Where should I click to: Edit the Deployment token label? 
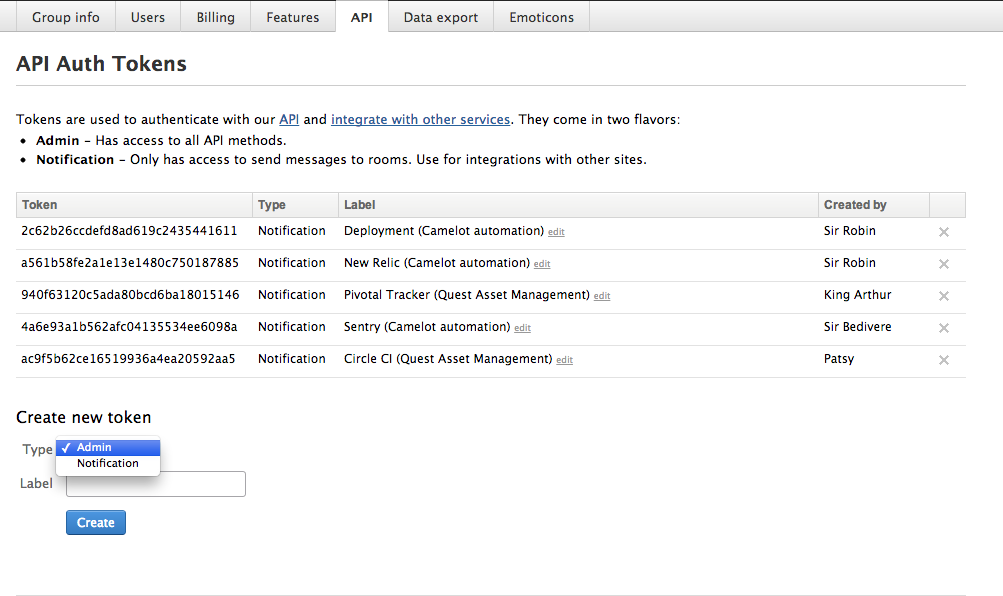click(556, 232)
